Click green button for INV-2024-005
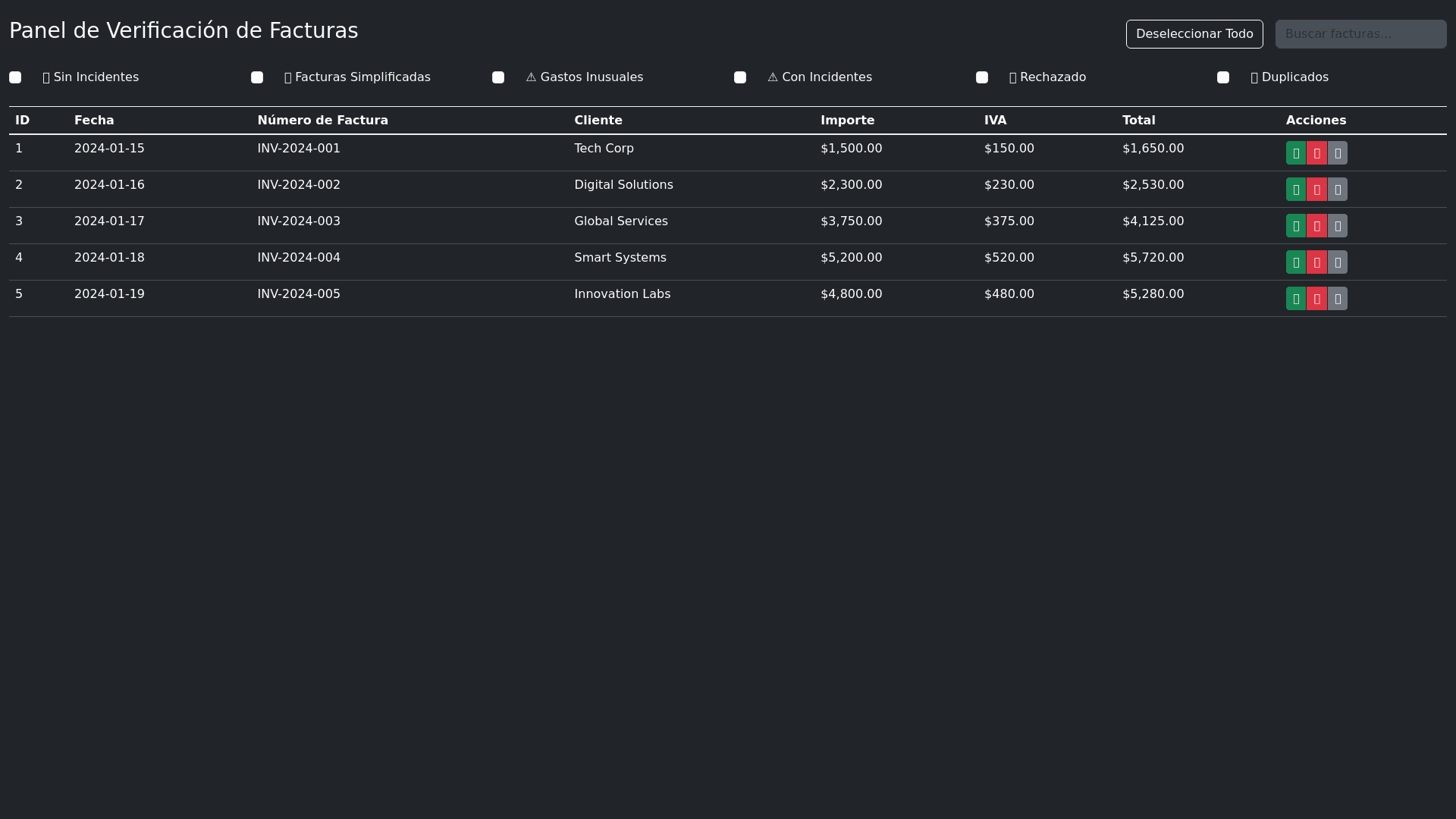 pyautogui.click(x=1296, y=299)
